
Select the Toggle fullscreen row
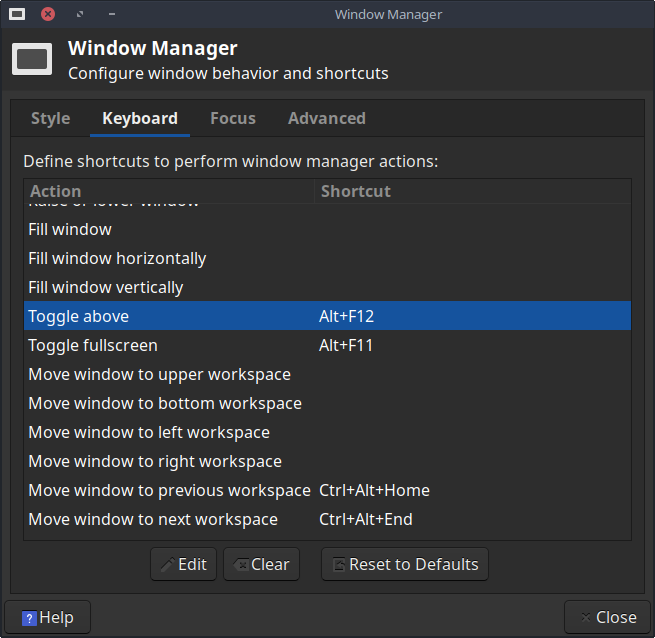point(328,345)
